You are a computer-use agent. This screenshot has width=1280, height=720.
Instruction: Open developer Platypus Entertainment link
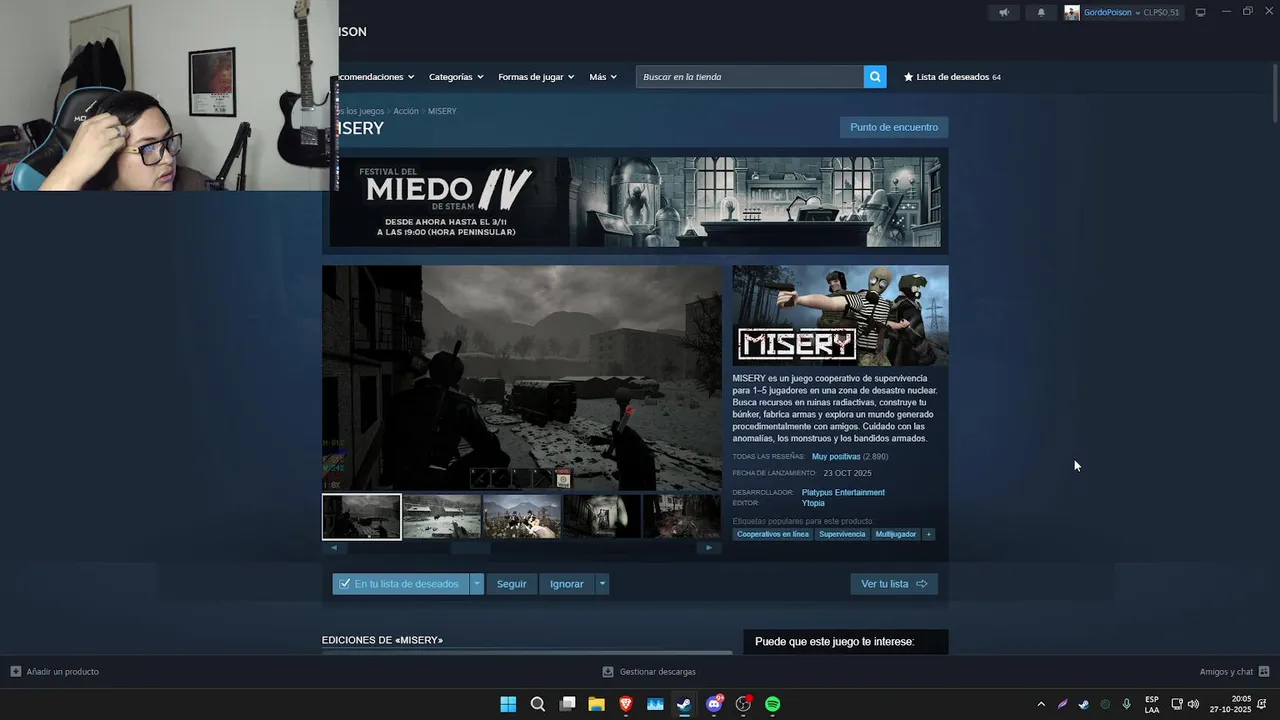pos(843,492)
